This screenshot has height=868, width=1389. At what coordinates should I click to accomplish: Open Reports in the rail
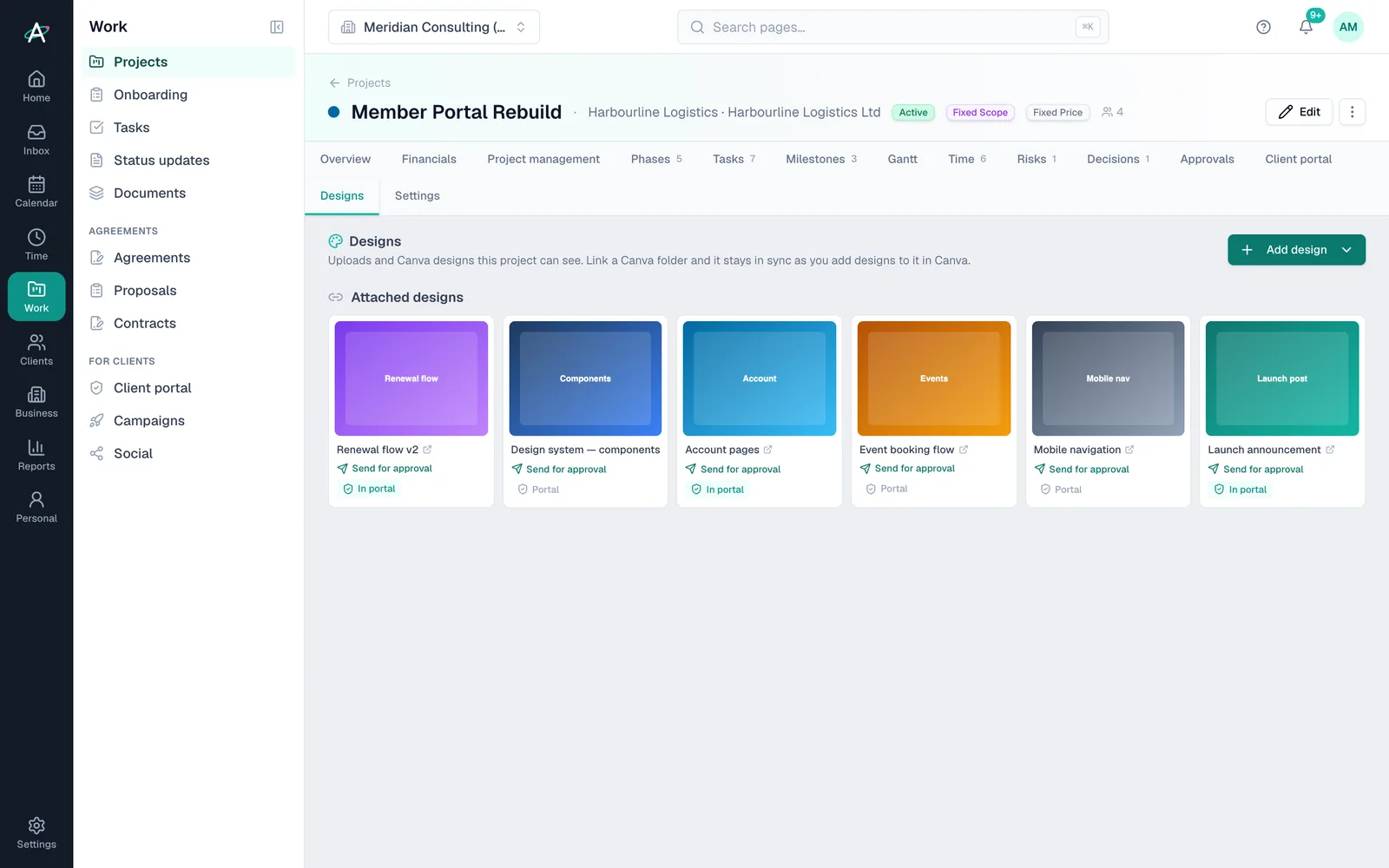click(x=36, y=455)
